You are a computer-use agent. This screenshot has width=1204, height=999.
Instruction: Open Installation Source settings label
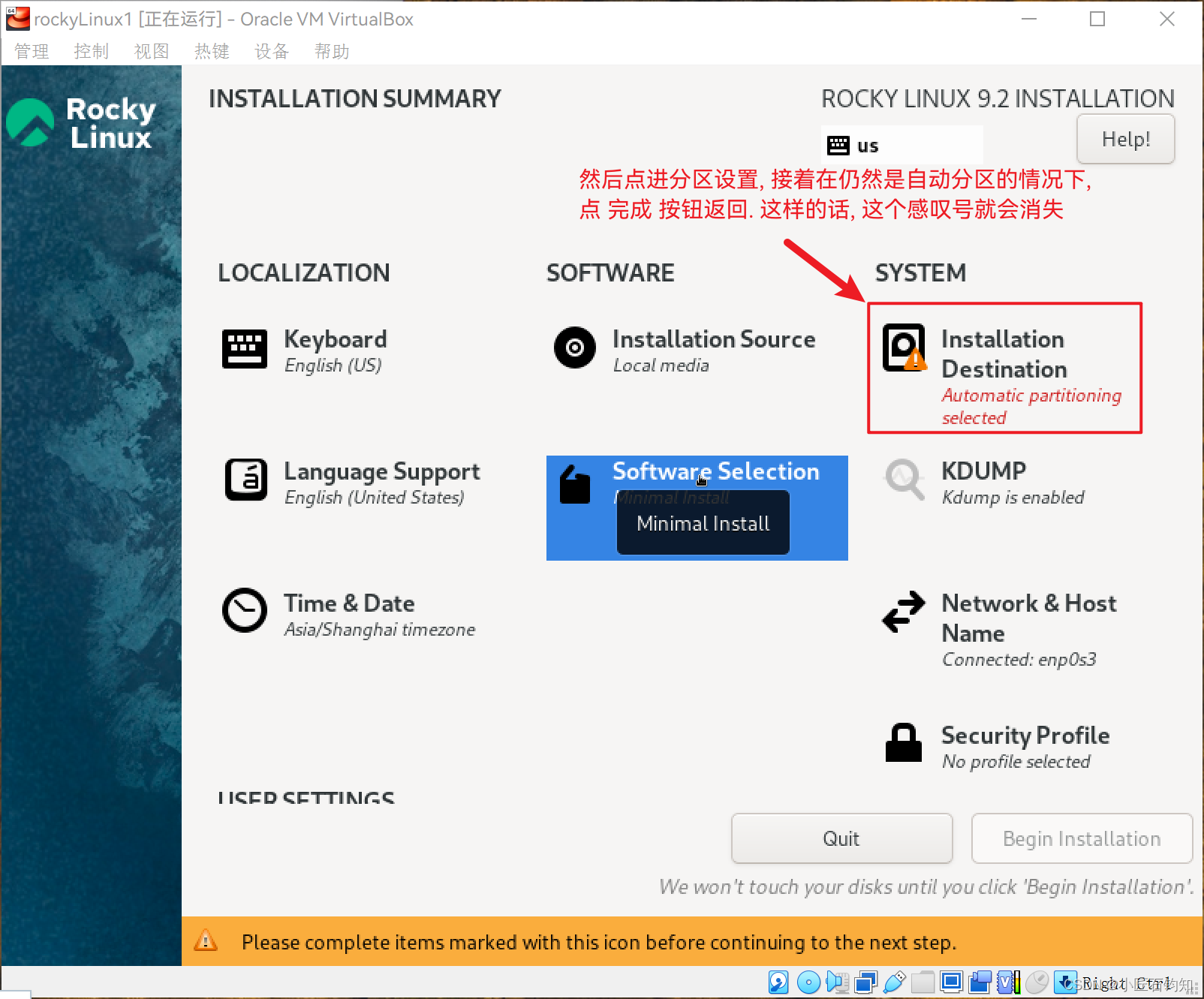(x=714, y=339)
